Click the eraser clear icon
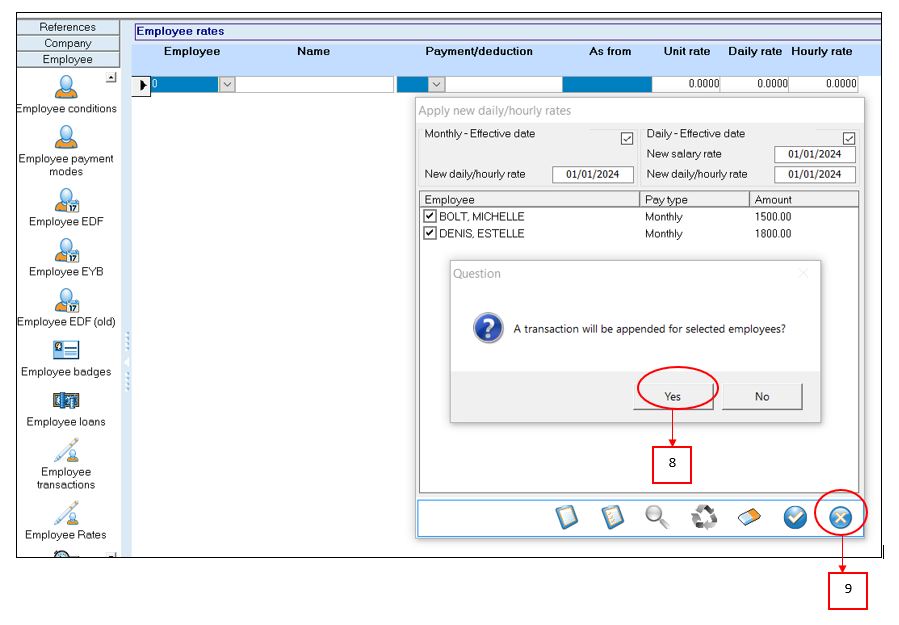 click(750, 517)
